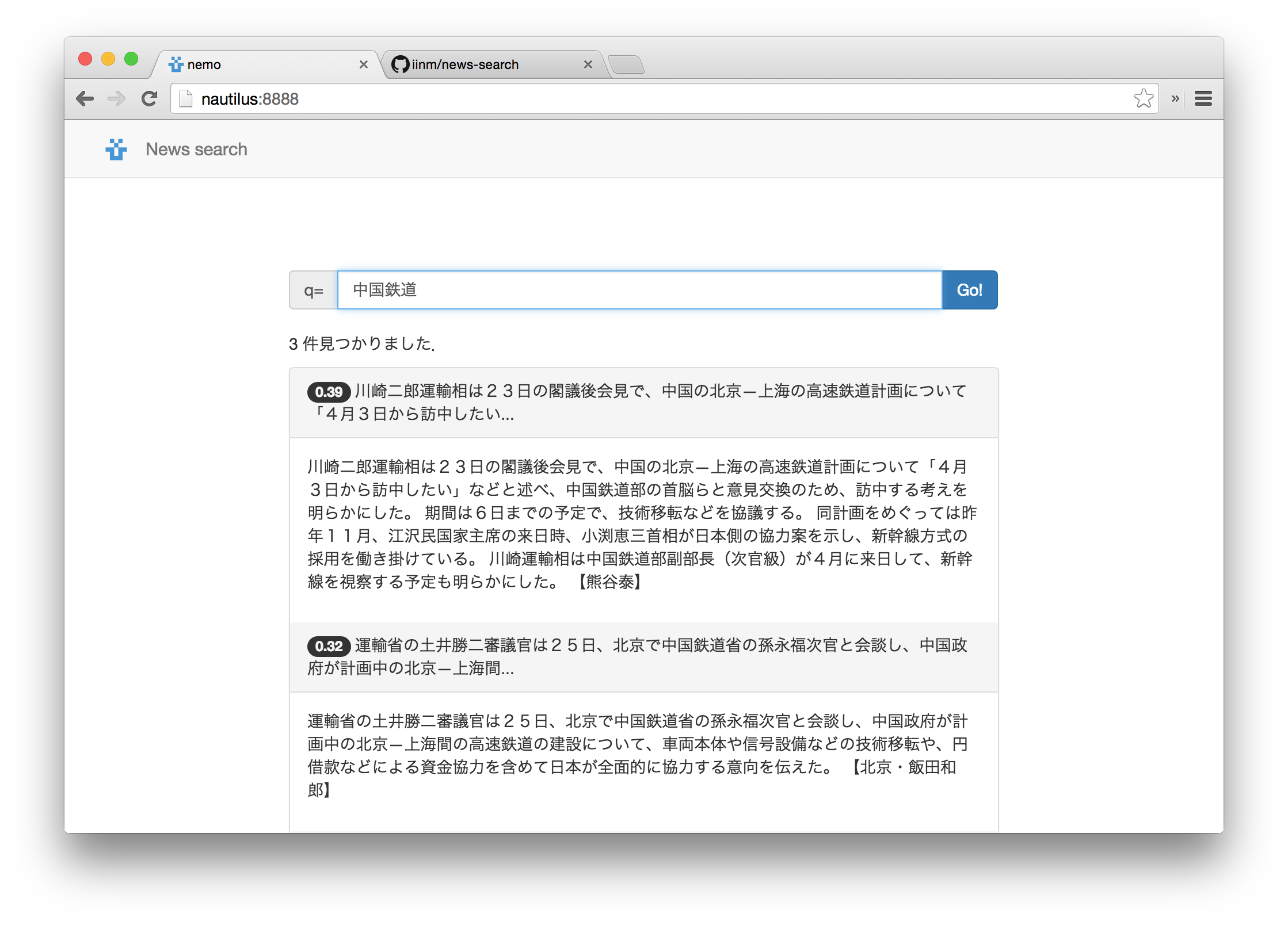The width and height of the screenshot is (1288, 925).
Task: Open a new tab
Action: (x=626, y=64)
